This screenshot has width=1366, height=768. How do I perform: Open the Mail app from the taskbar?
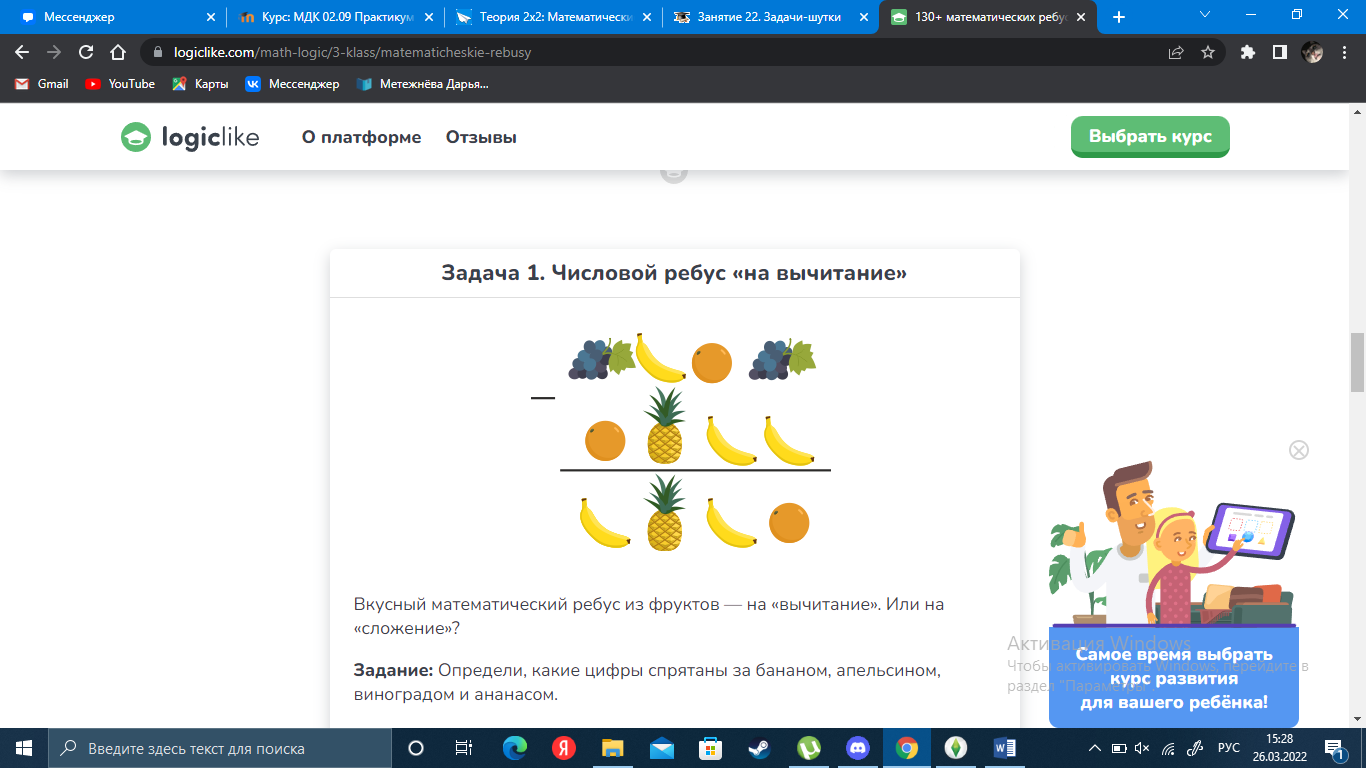tap(661, 747)
